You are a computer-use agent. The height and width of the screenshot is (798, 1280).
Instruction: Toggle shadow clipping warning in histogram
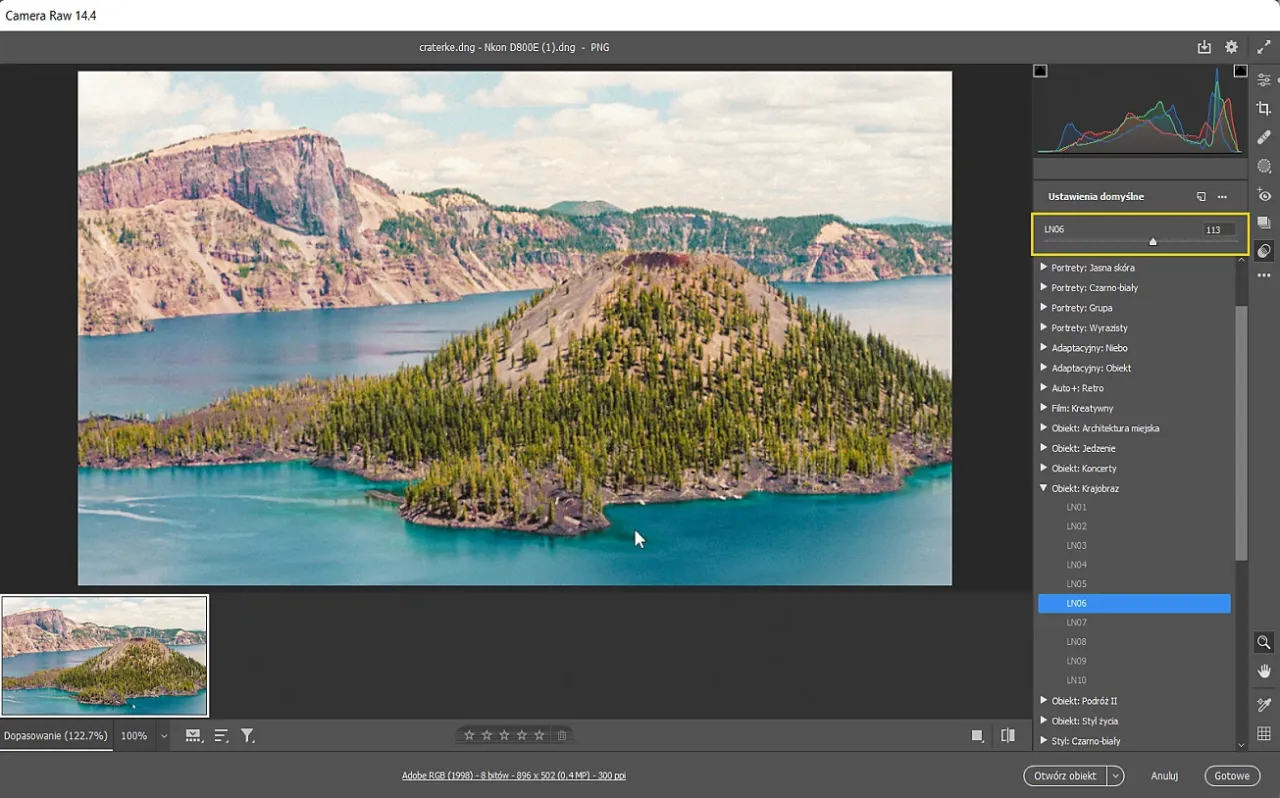[x=1040, y=71]
